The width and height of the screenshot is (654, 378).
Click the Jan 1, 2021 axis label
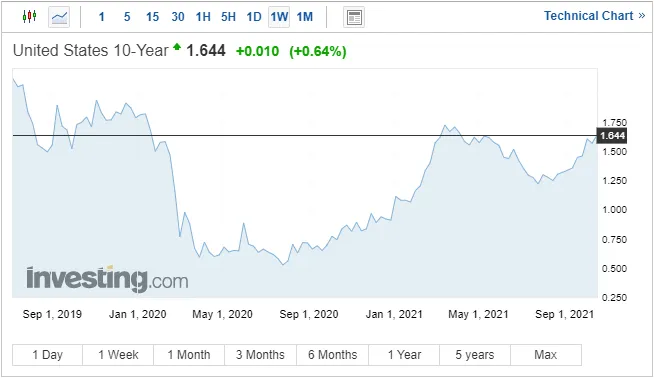394,314
